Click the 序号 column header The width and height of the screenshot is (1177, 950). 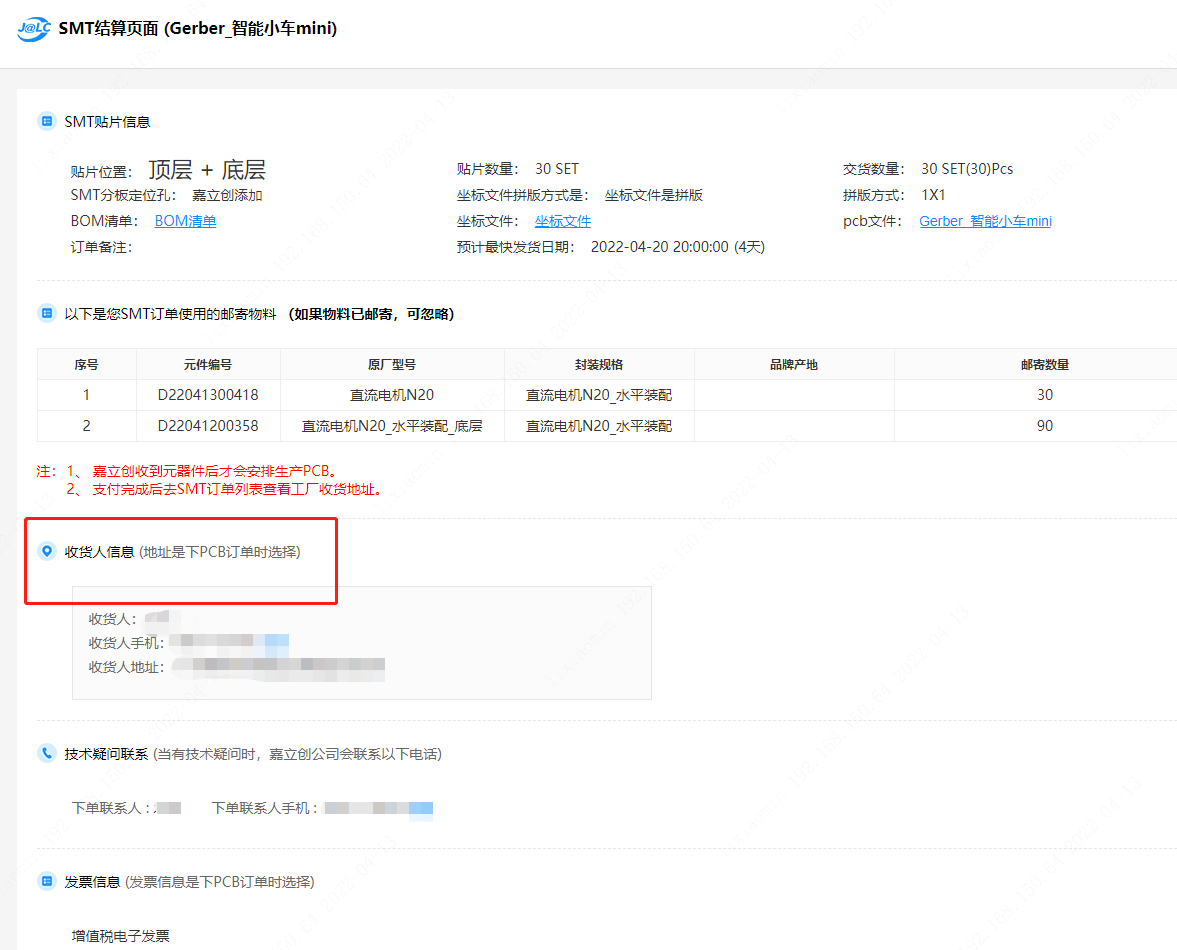(86, 364)
